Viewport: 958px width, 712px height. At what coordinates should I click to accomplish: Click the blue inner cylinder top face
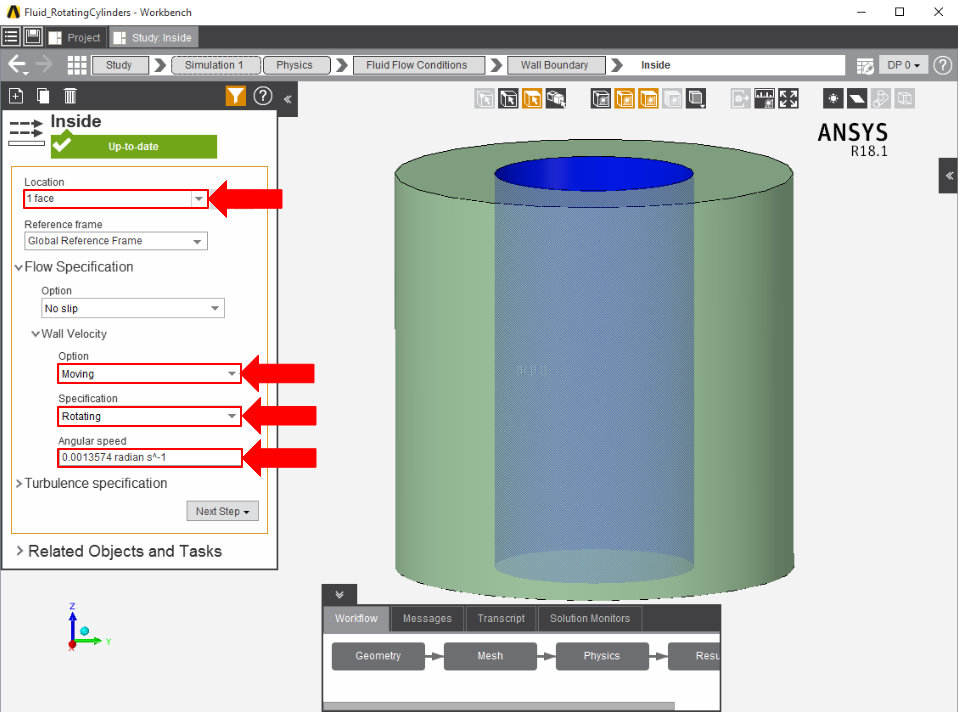(593, 173)
